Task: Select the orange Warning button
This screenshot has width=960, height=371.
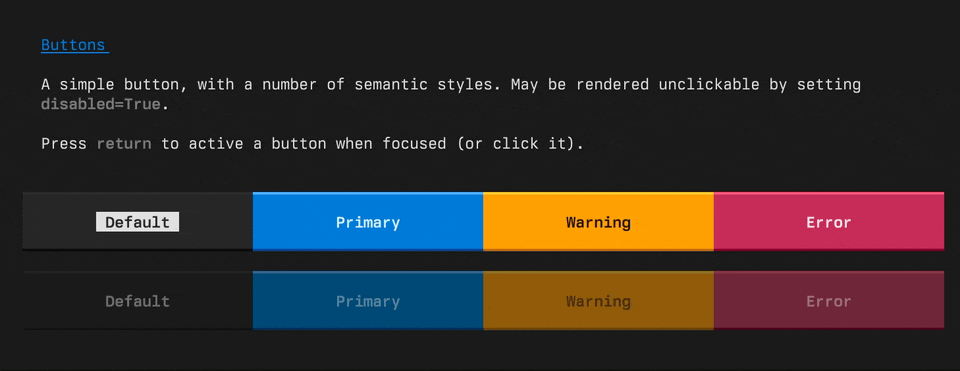Action: [x=598, y=222]
